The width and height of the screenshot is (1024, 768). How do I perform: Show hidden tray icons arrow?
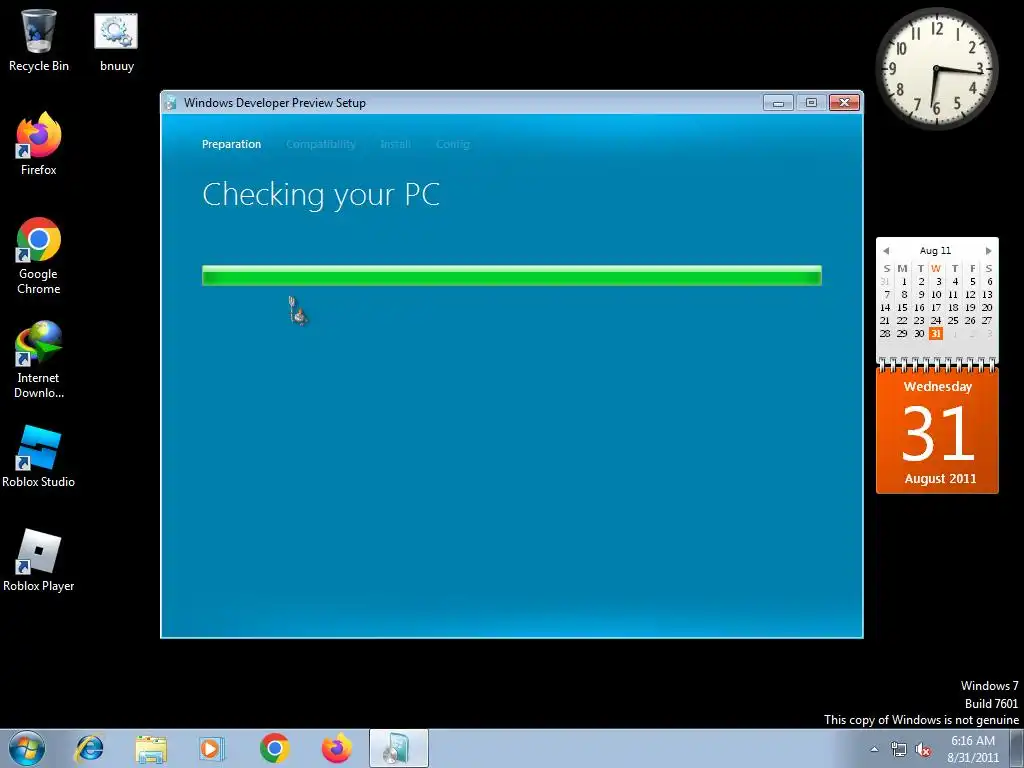click(874, 749)
